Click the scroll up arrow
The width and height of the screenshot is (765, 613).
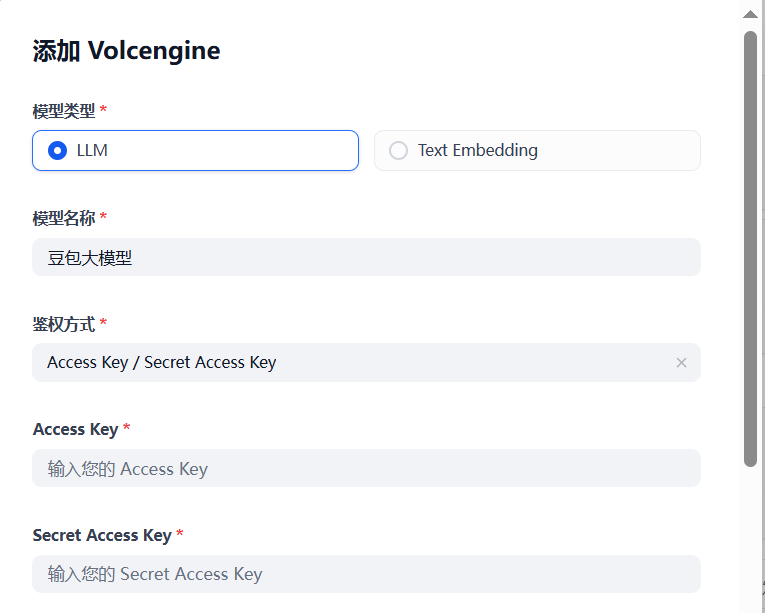point(750,14)
